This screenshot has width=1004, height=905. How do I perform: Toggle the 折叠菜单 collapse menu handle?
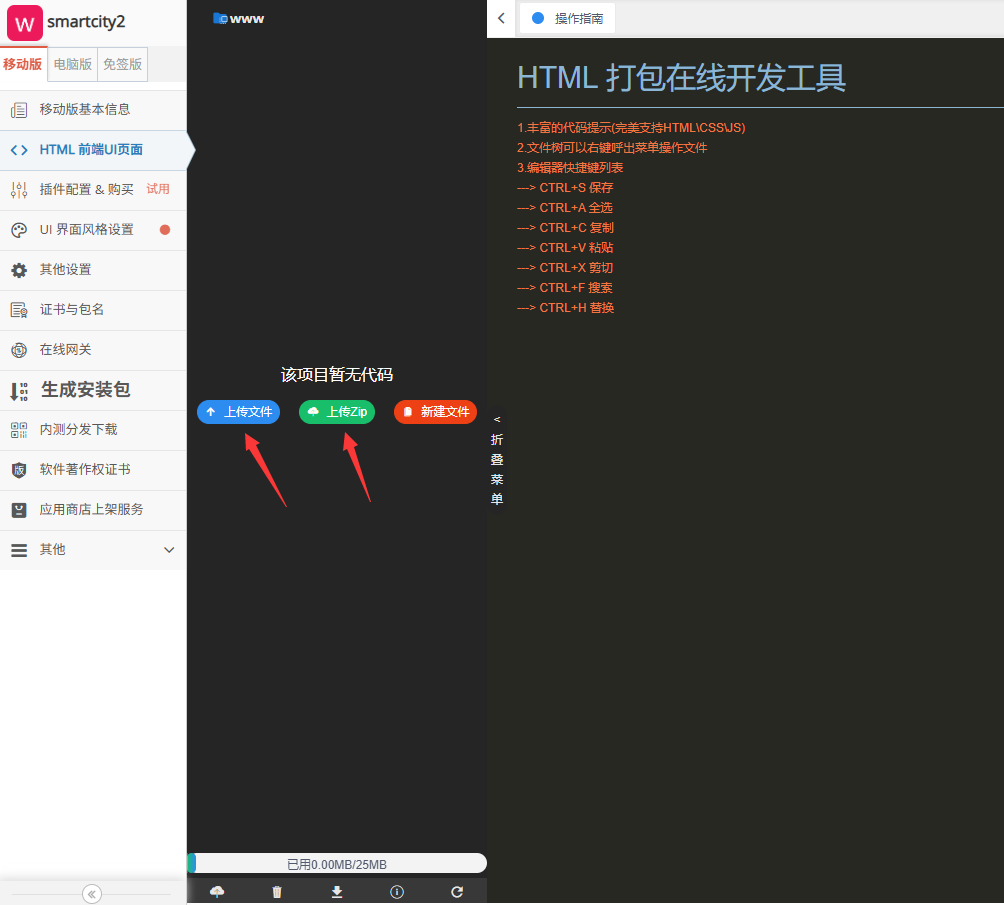tap(497, 460)
